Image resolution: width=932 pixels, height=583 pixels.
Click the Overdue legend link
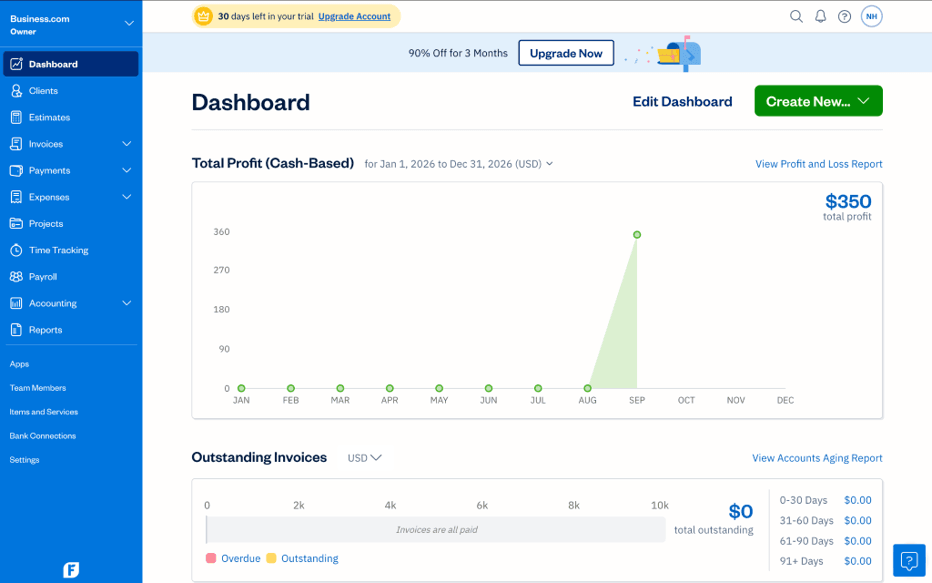[x=241, y=558]
